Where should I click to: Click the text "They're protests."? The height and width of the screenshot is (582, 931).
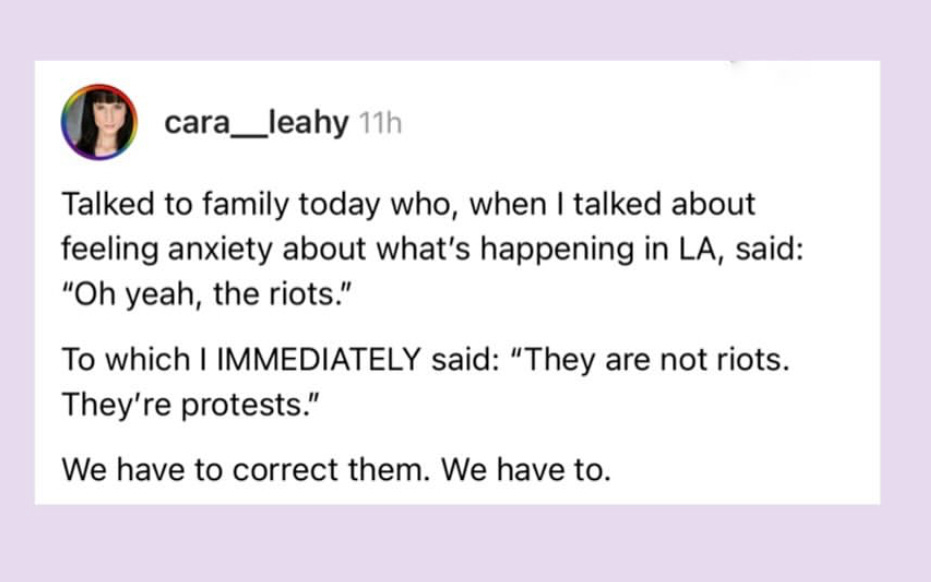191,405
